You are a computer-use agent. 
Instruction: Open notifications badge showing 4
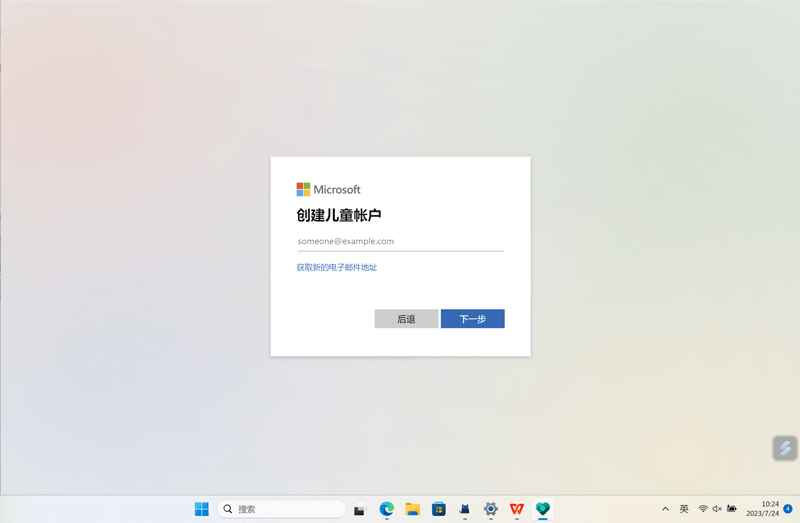(788, 509)
